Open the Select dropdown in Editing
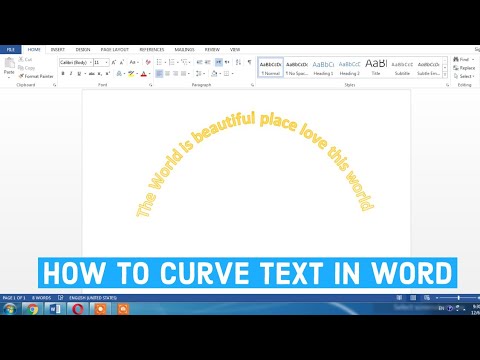Image resolution: width=480 pixels, height=360 pixels. tap(464, 76)
